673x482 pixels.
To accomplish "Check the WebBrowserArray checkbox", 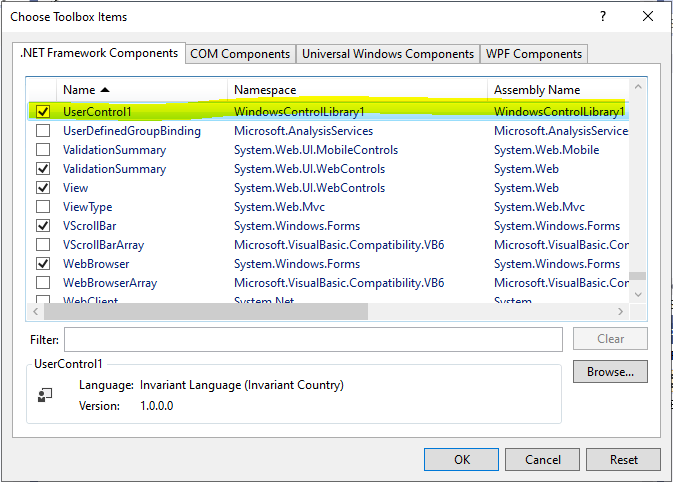I will coord(43,282).
